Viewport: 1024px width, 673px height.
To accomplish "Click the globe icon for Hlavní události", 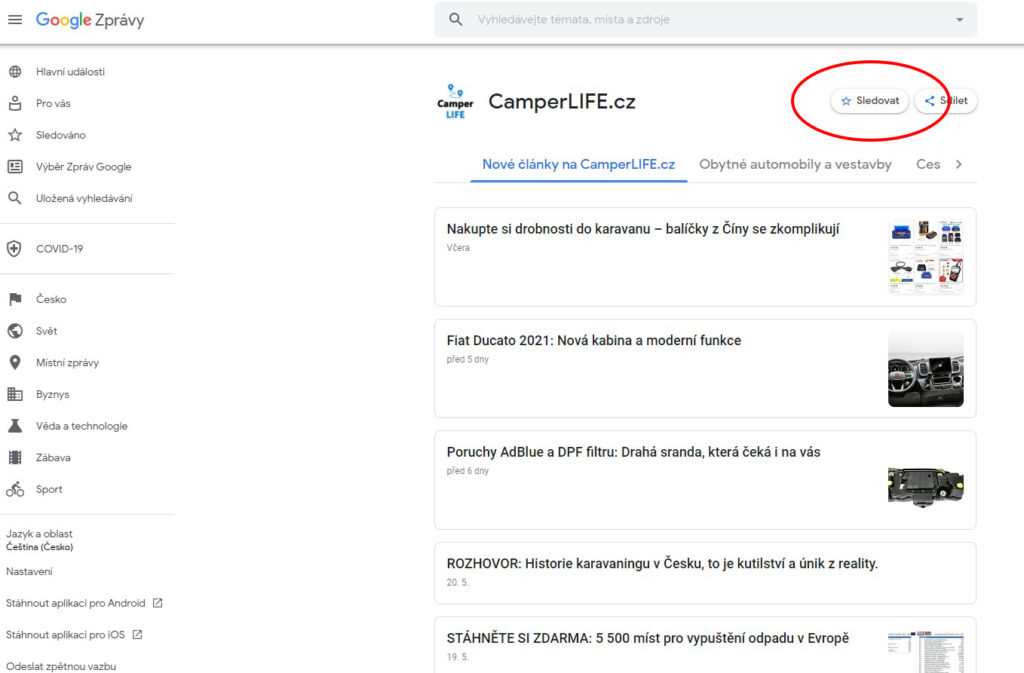I will pos(15,72).
